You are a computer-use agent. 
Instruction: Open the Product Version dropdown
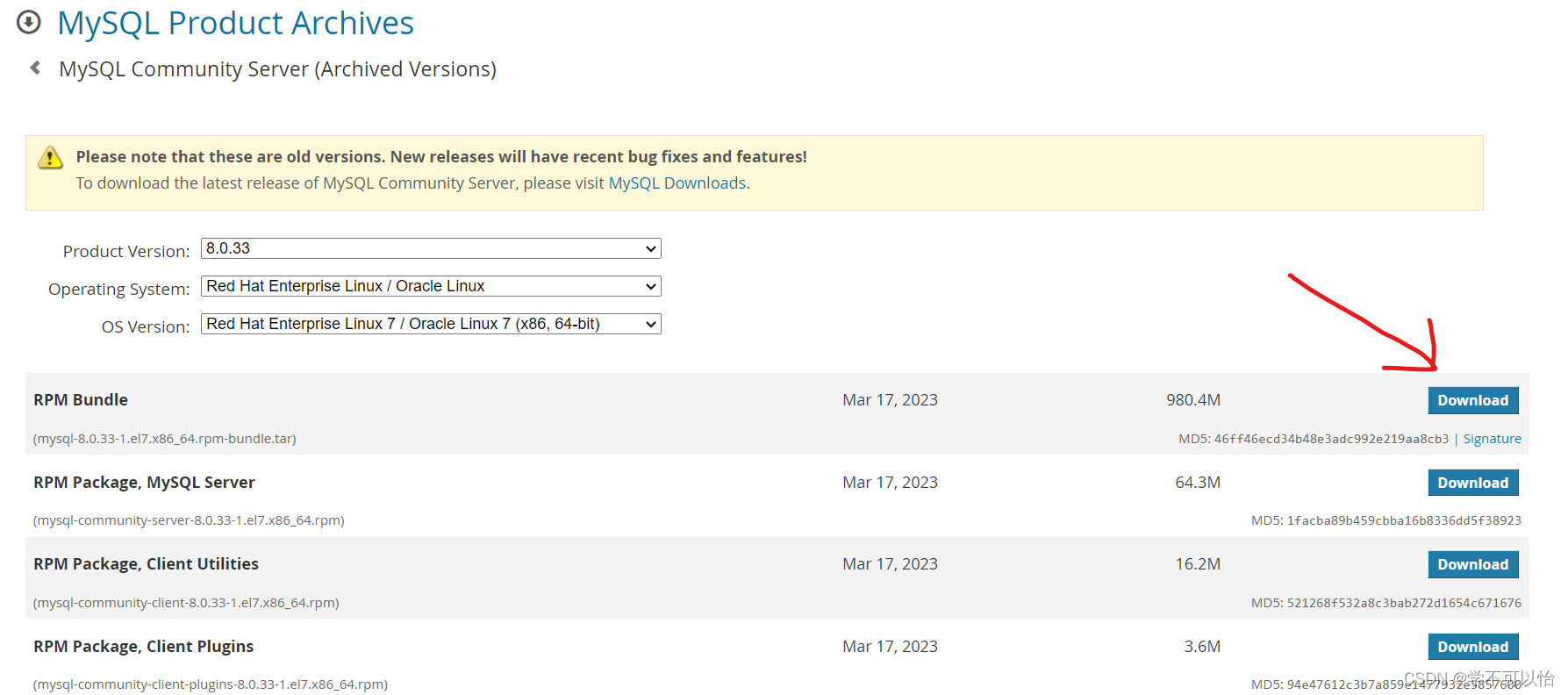pyautogui.click(x=431, y=248)
